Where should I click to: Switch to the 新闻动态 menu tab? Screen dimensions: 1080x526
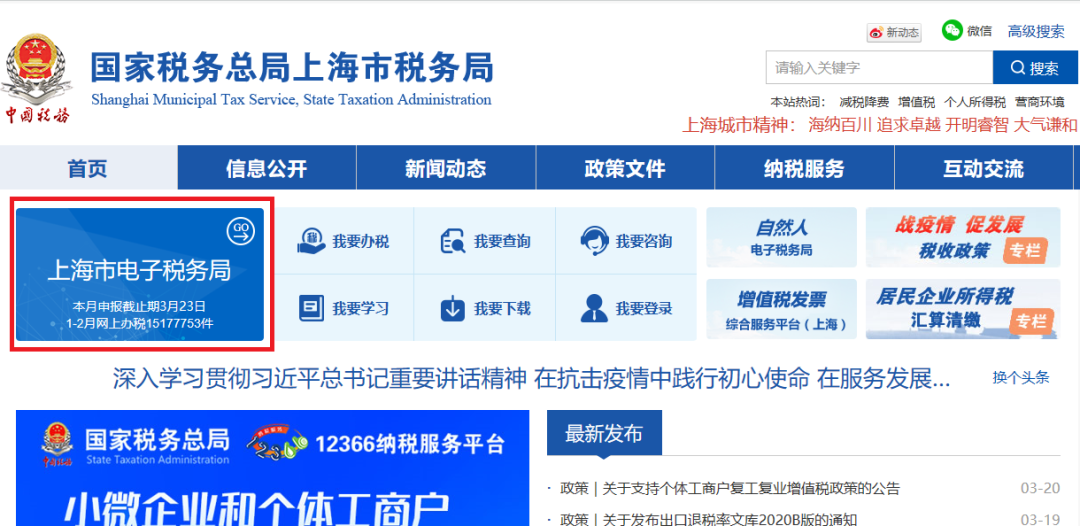coord(445,168)
